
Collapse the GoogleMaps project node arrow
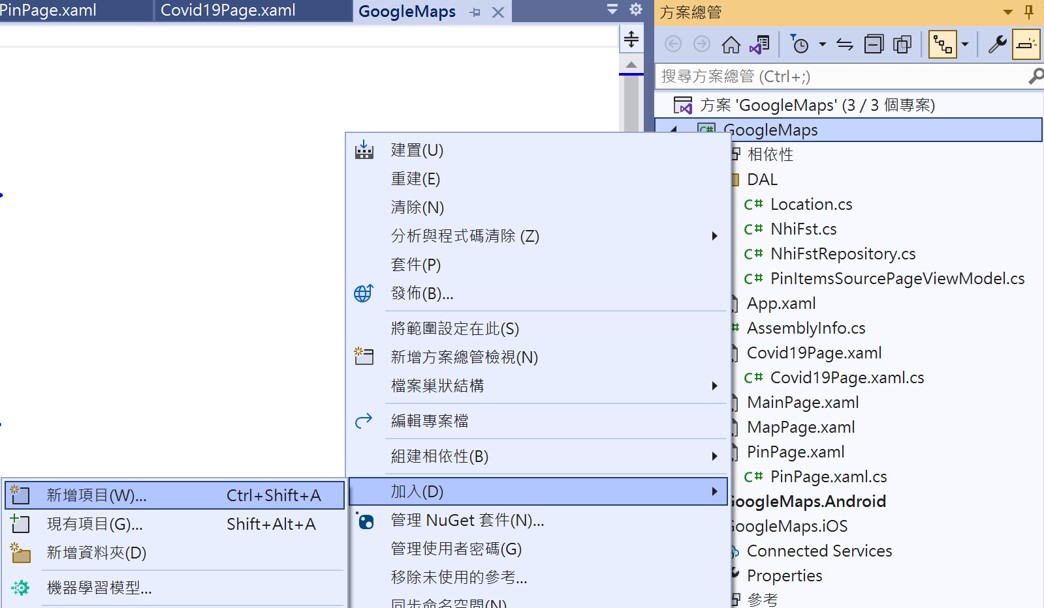[x=673, y=131]
